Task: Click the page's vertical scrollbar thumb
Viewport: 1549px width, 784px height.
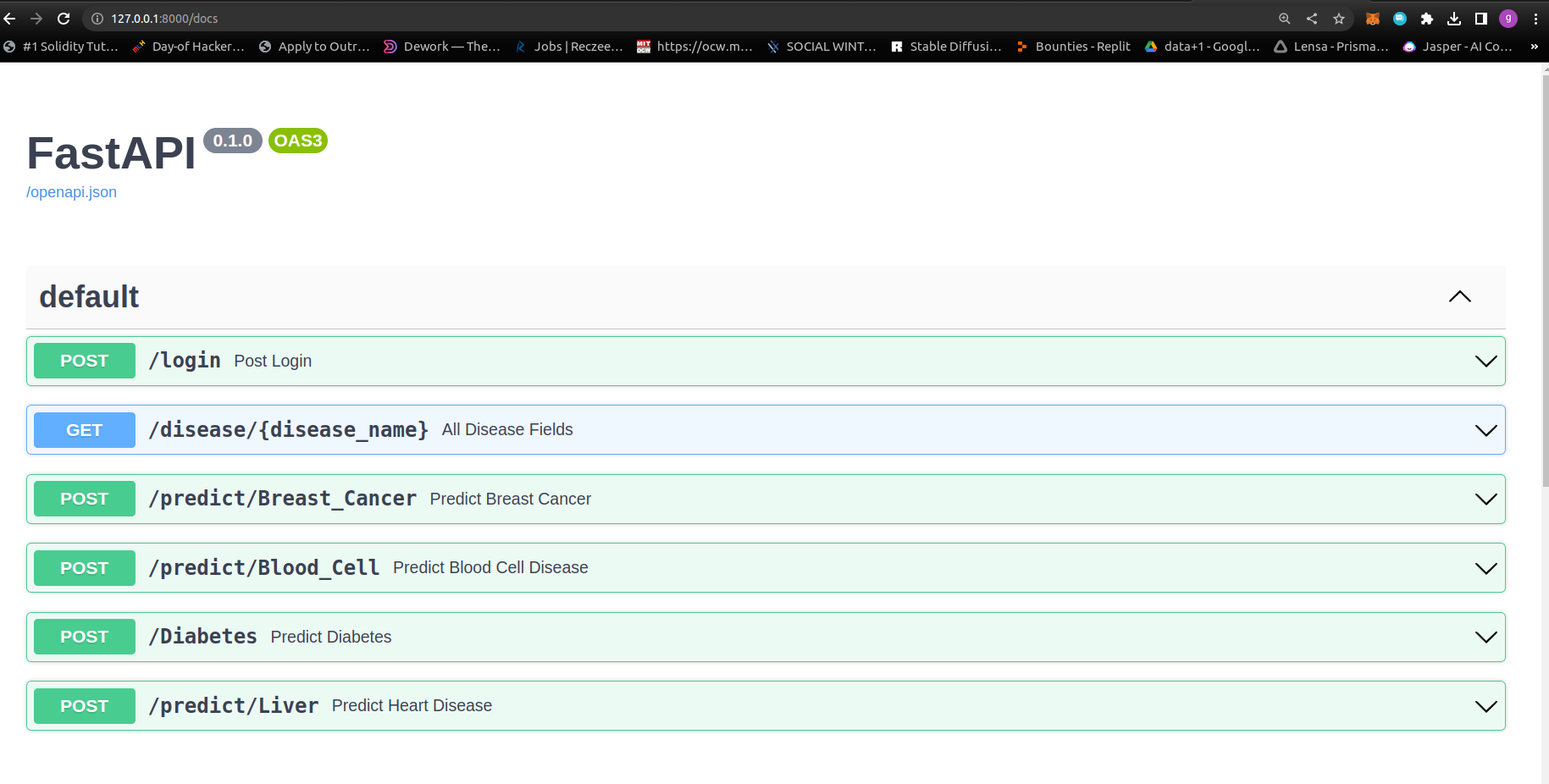Action: point(1545,281)
